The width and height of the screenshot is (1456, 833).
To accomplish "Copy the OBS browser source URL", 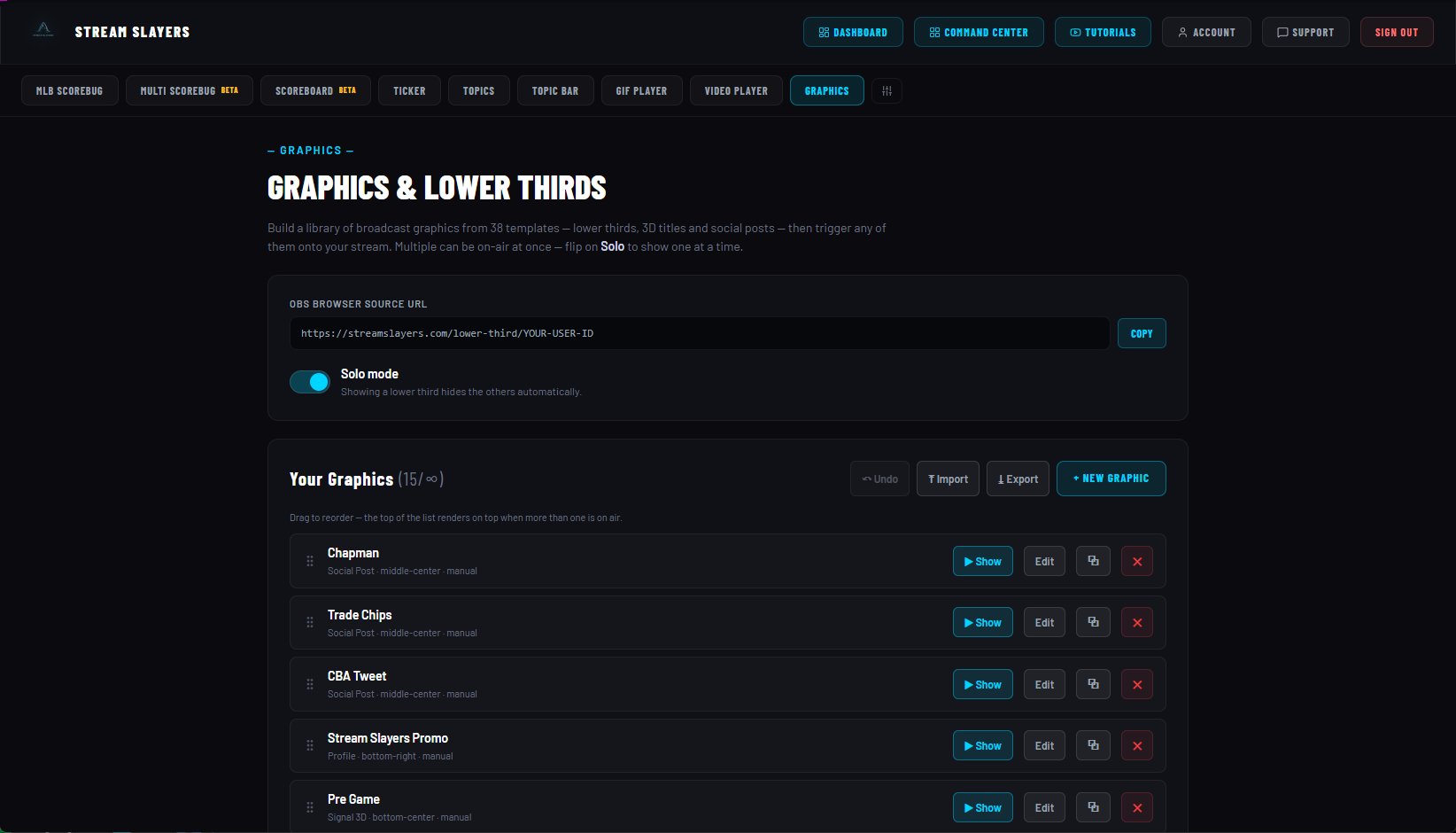I will coord(1142,333).
